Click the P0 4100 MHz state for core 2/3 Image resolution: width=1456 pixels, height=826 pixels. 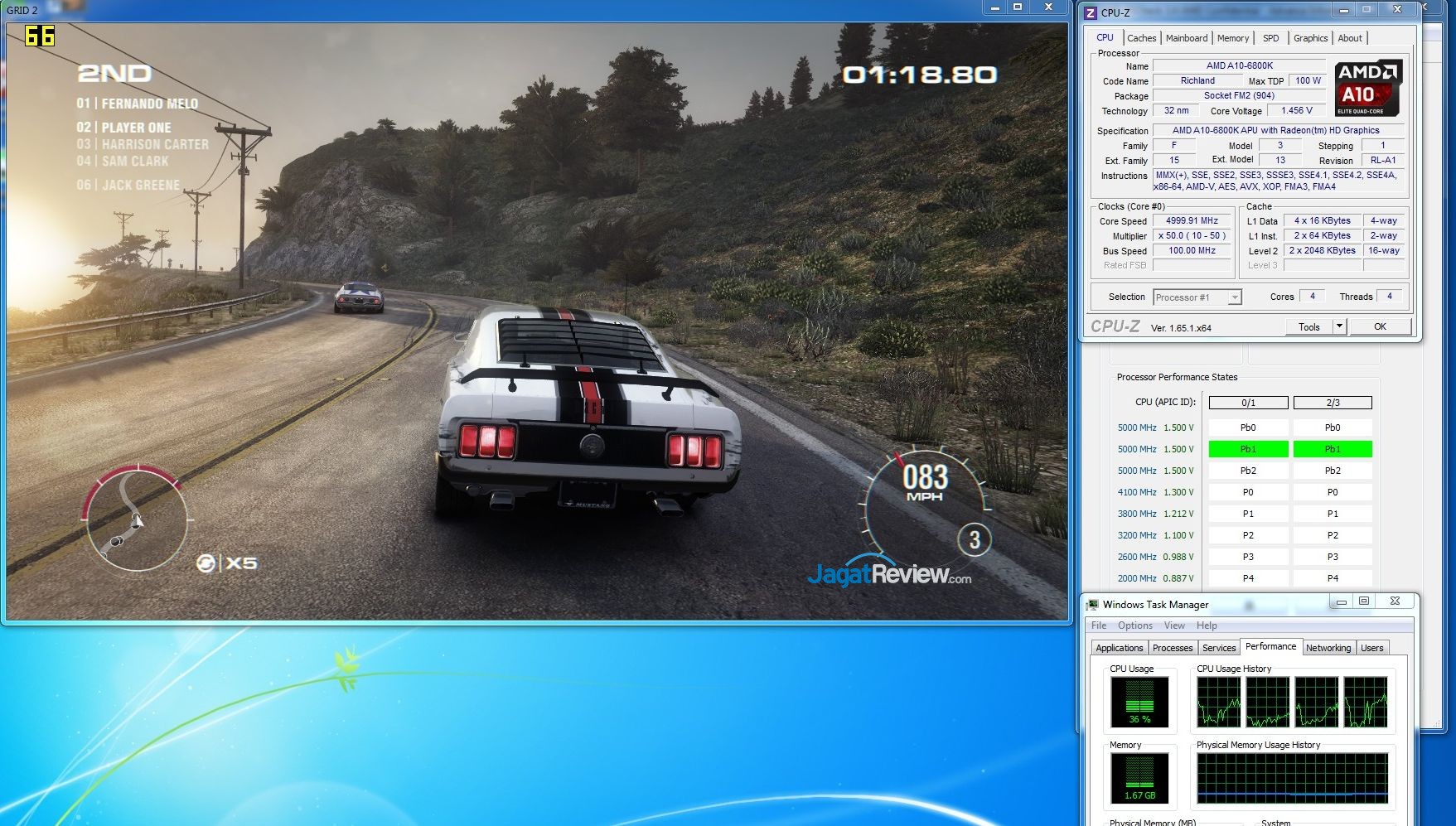[x=1332, y=492]
